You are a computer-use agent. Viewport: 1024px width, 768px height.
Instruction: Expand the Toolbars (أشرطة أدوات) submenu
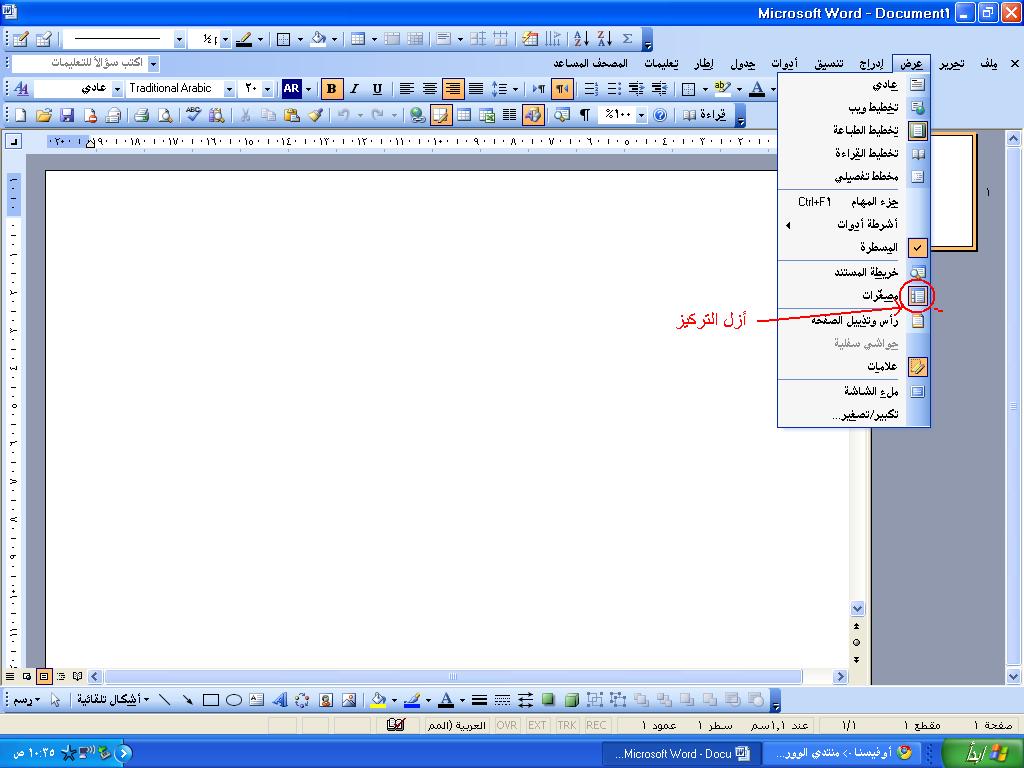pyautogui.click(x=853, y=225)
